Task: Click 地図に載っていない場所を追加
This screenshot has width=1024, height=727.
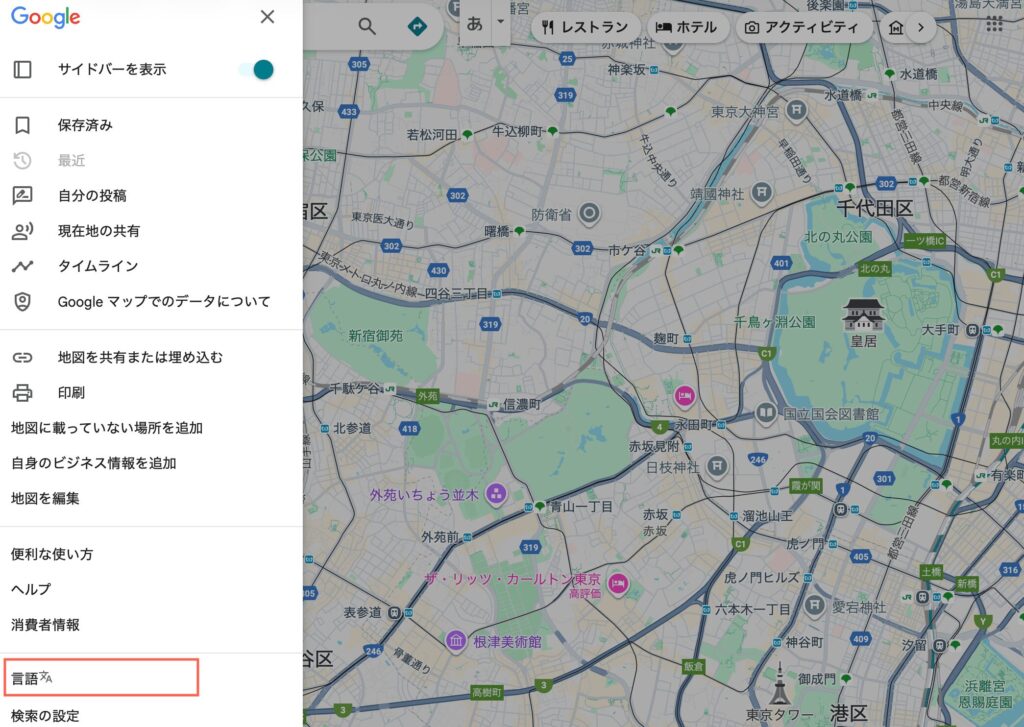Action: 107,428
